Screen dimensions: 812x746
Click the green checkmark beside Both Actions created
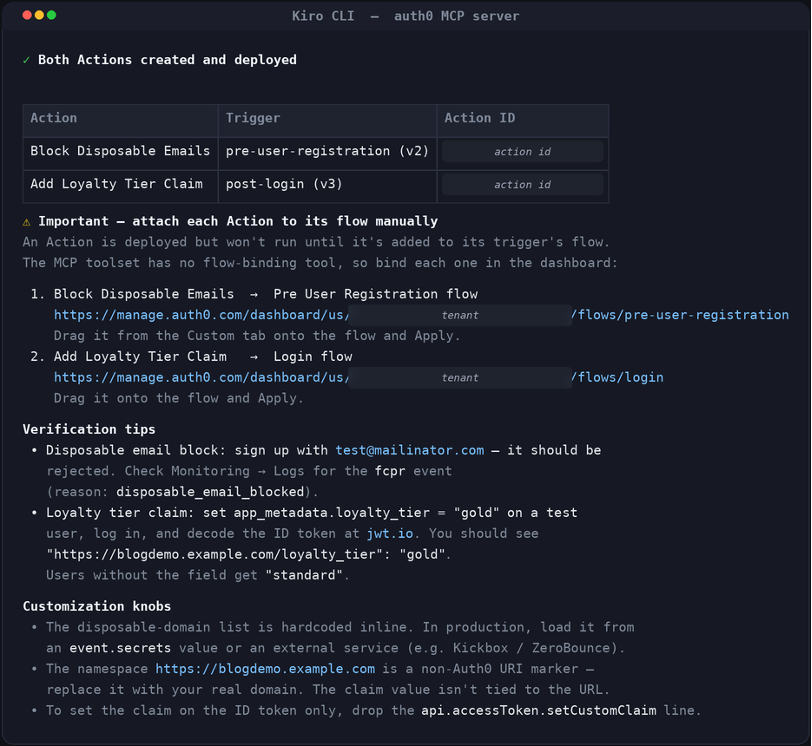pyautogui.click(x=26, y=60)
